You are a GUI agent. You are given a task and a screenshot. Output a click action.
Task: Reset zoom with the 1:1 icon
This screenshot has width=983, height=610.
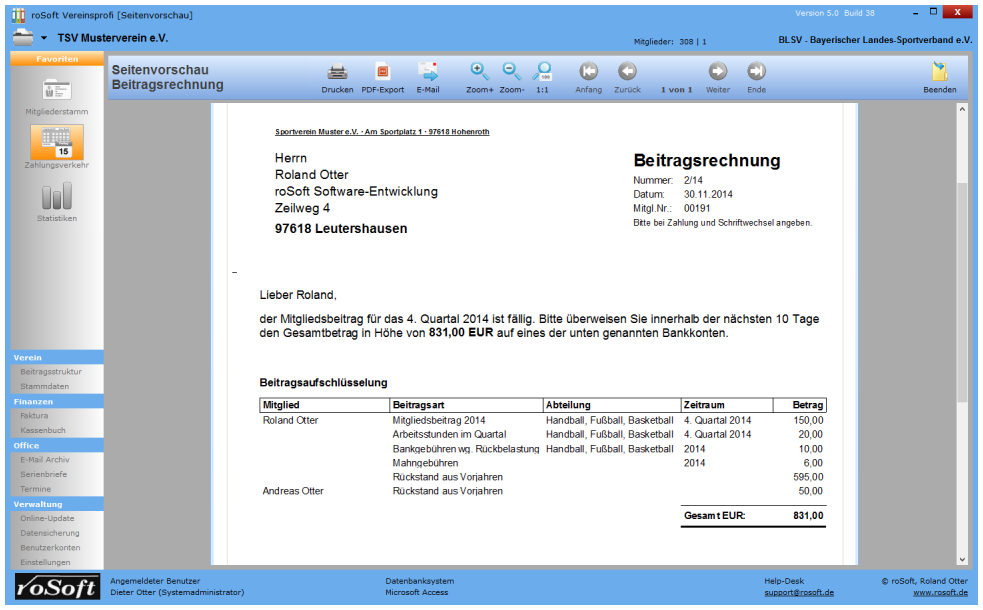(542, 73)
